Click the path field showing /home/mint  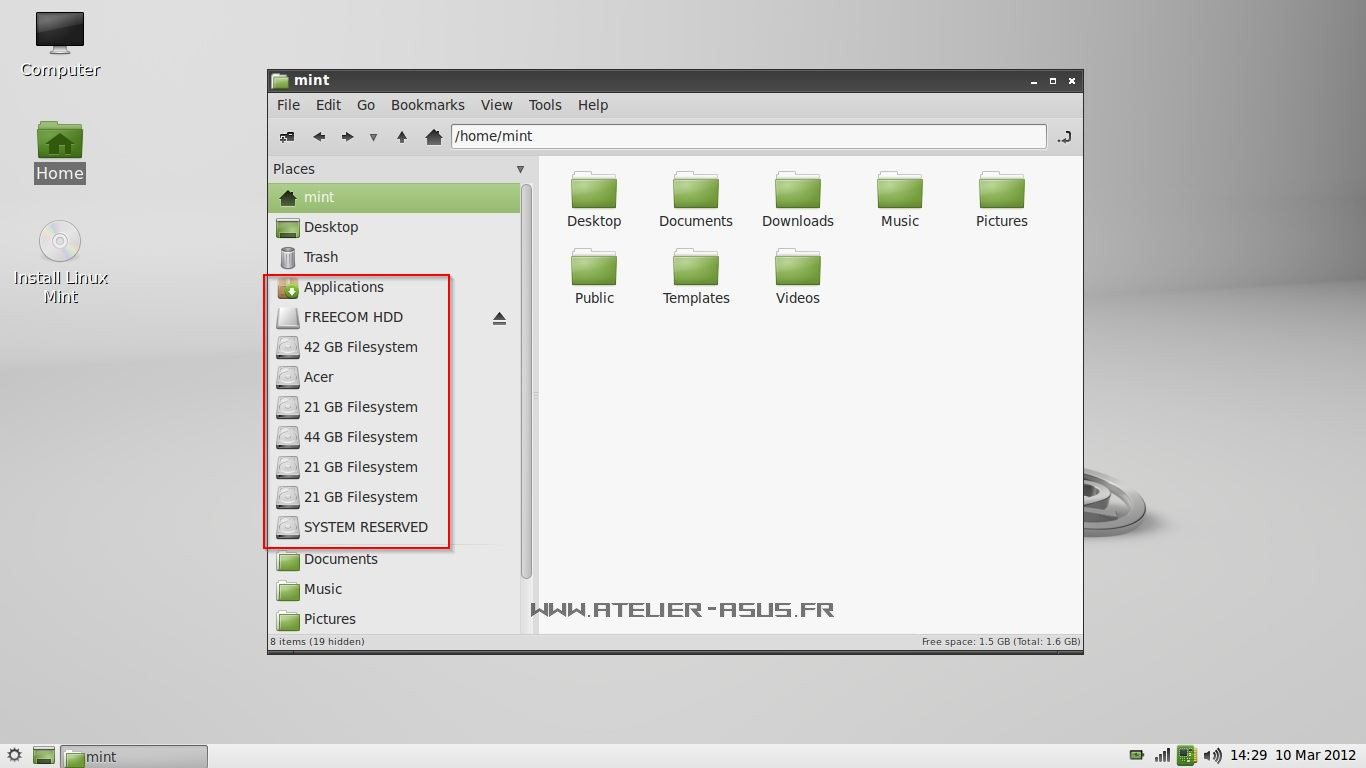749,136
